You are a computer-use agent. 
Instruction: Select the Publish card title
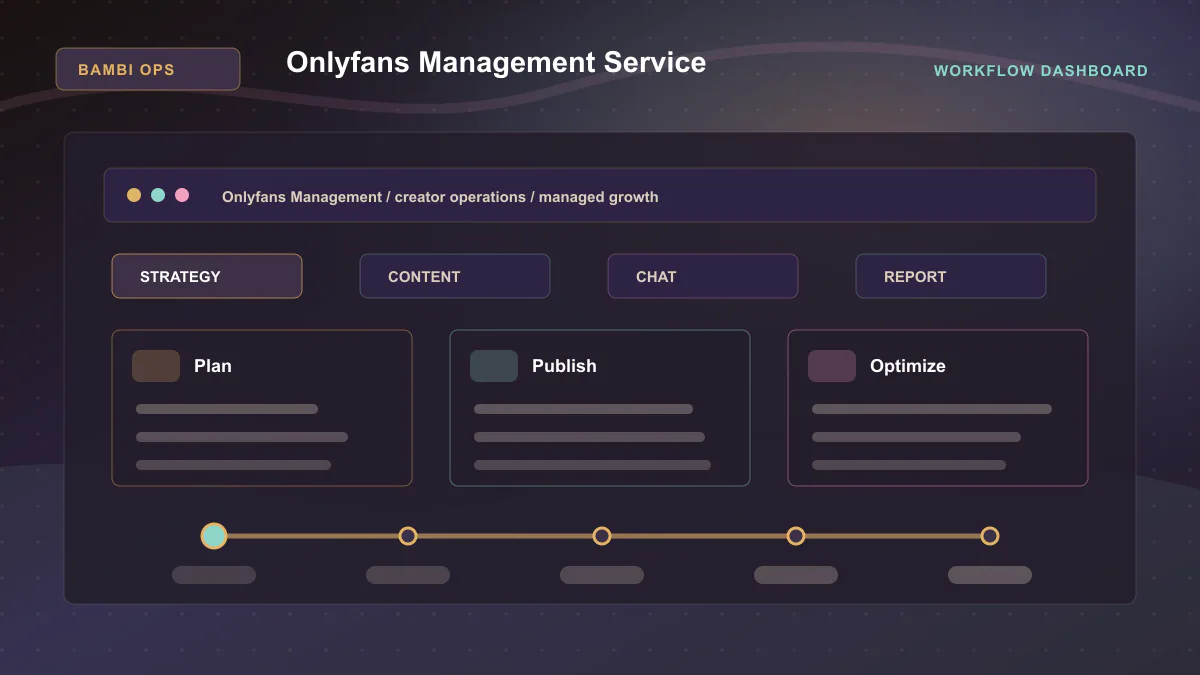(564, 366)
